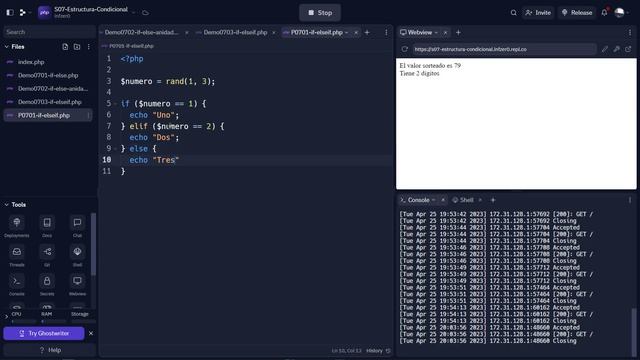The height and width of the screenshot is (360, 640).
Task: Open the Console tab dropdown arrow
Action: pos(433,200)
